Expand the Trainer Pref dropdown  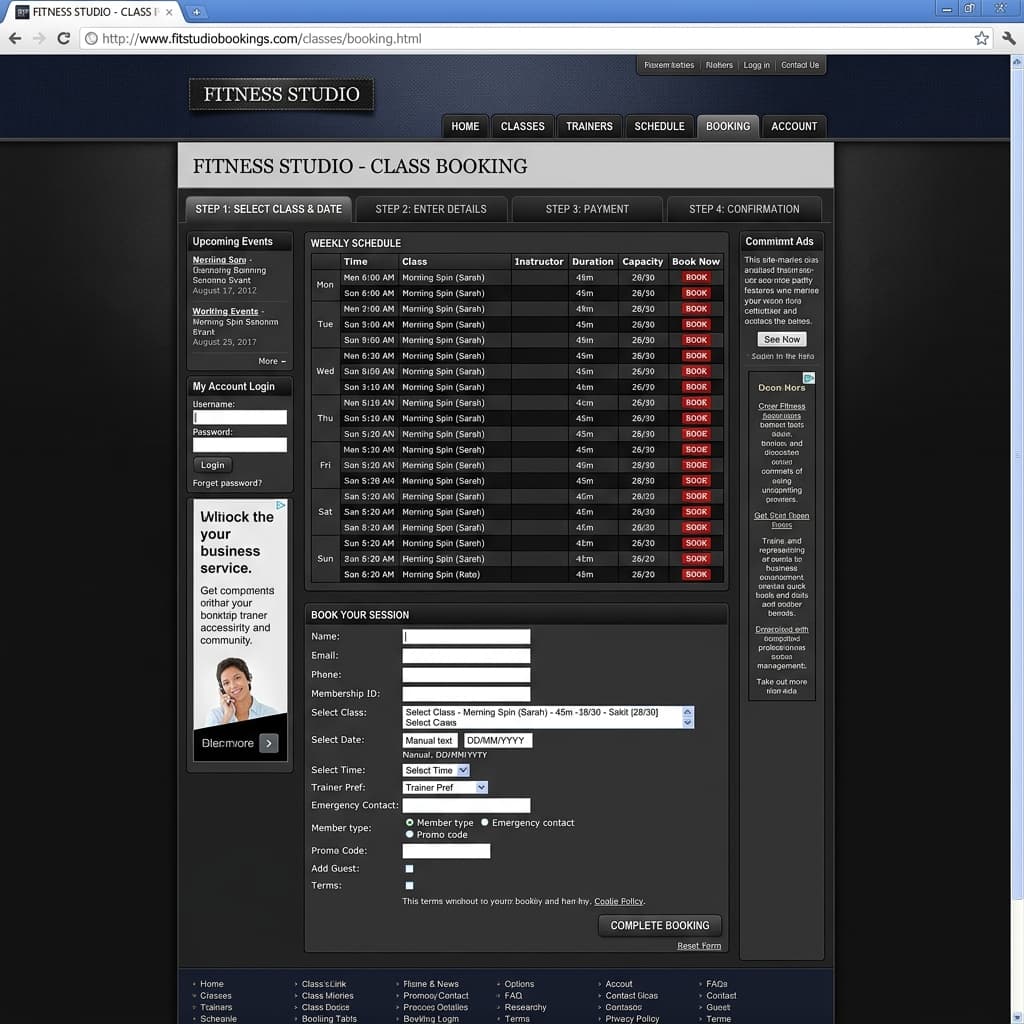point(444,788)
